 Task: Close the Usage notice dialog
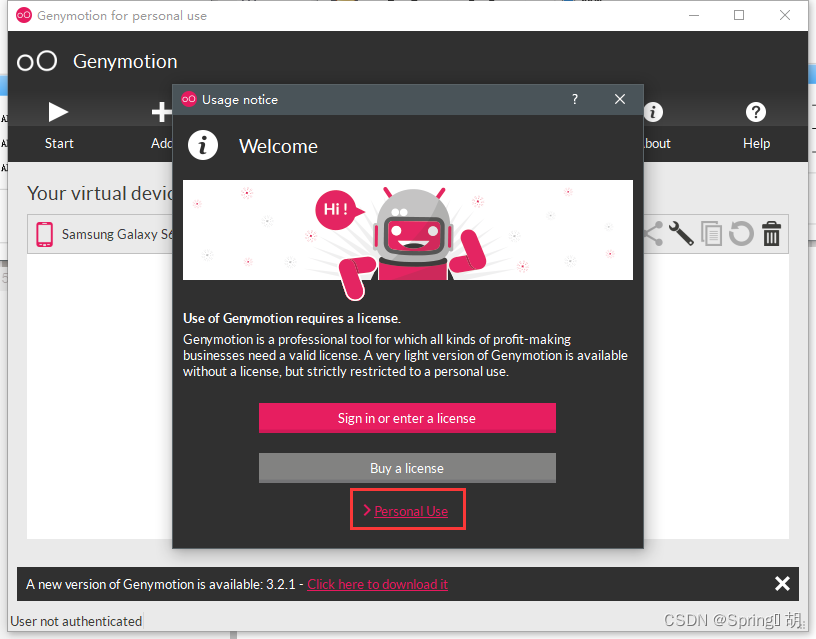click(620, 99)
